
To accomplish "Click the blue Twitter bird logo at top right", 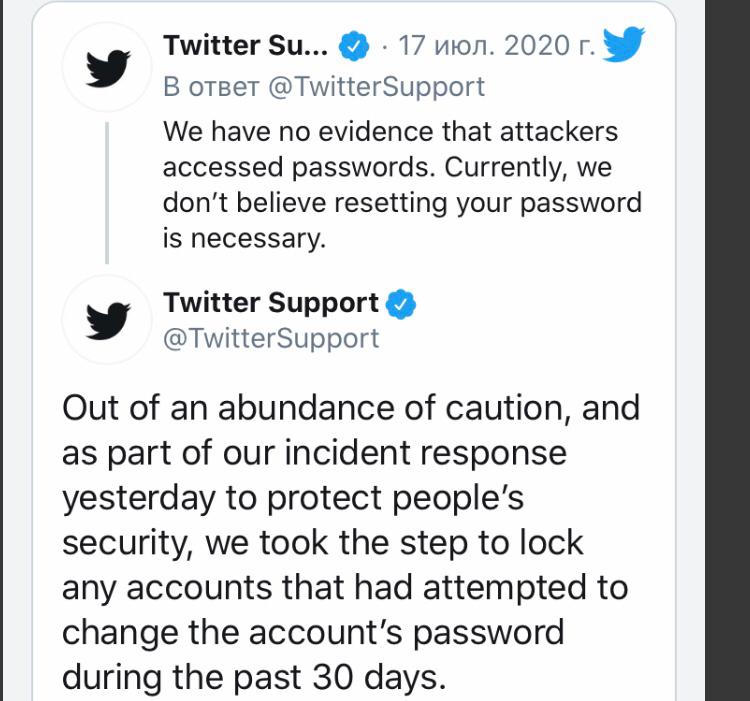I will (x=625, y=45).
